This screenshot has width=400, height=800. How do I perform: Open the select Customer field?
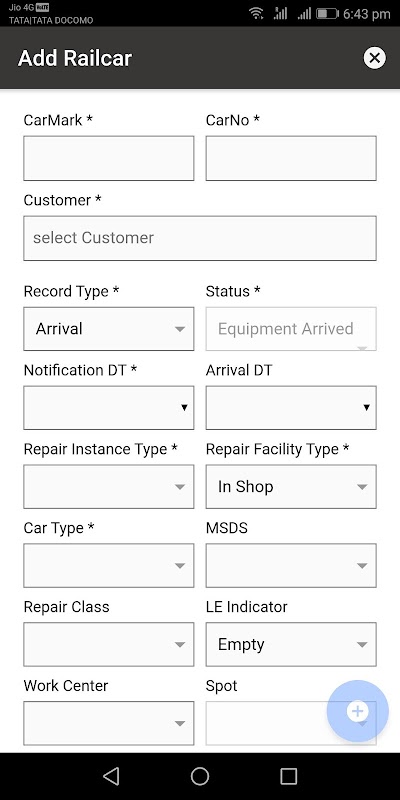point(200,238)
